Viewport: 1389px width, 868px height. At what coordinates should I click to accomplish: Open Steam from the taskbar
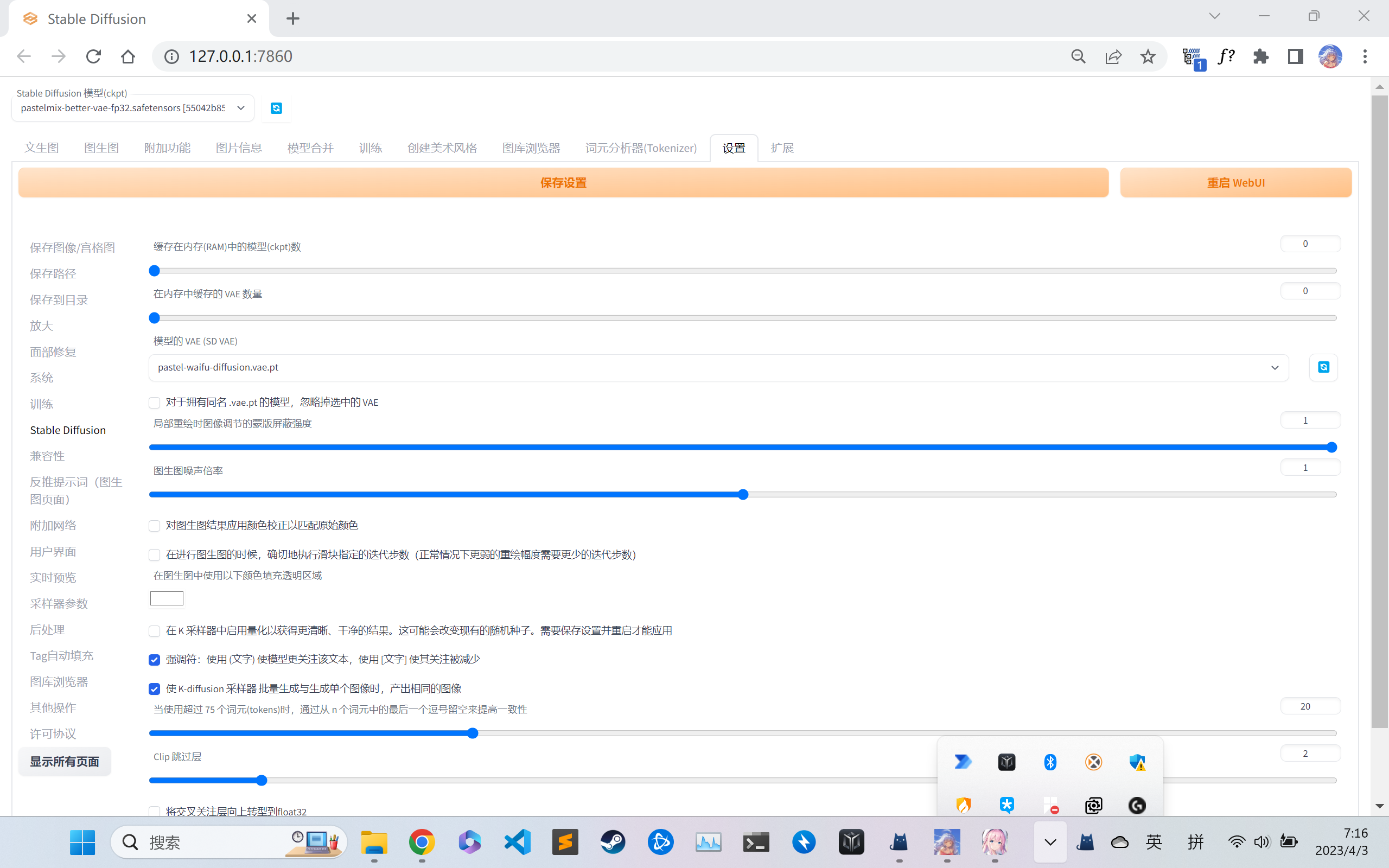(x=613, y=842)
